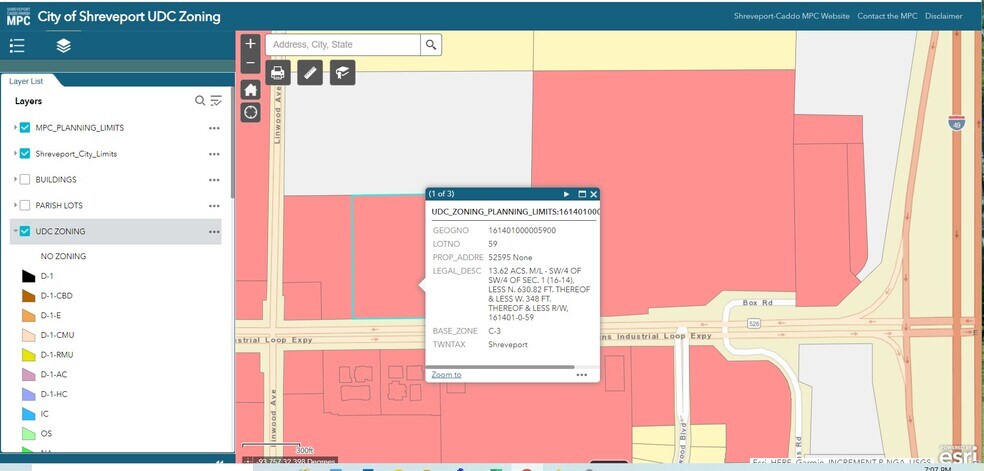984x471 pixels.
Task: Click the D-1-CBD brown legend swatch
Action: pyautogui.click(x=27, y=296)
